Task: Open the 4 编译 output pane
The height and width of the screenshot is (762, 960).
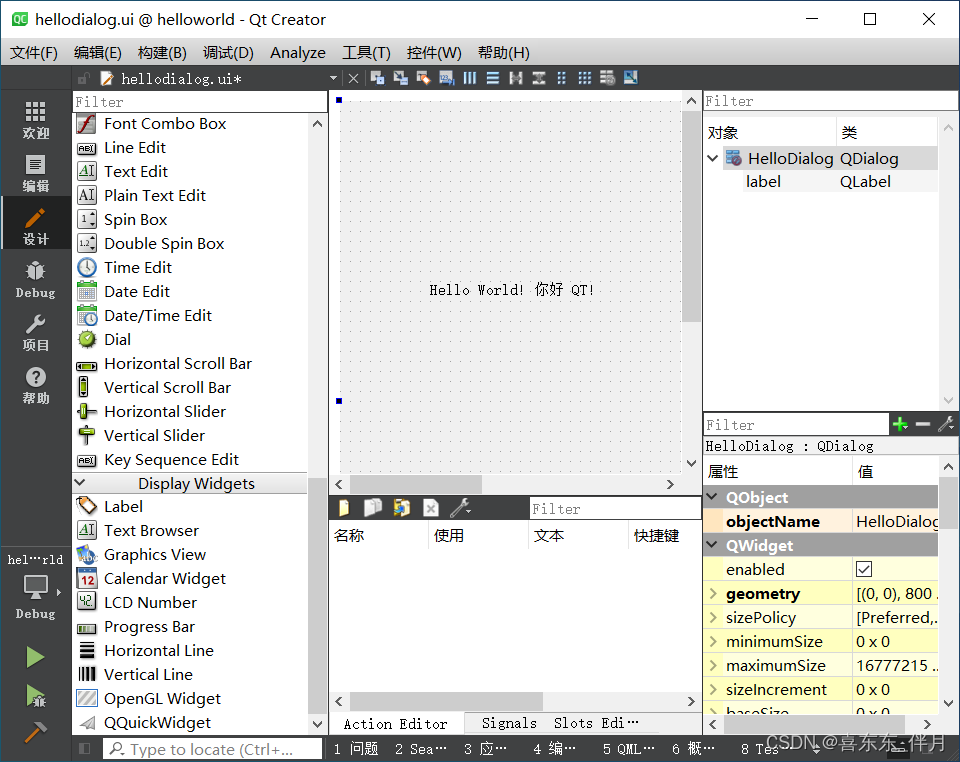Action: (555, 749)
